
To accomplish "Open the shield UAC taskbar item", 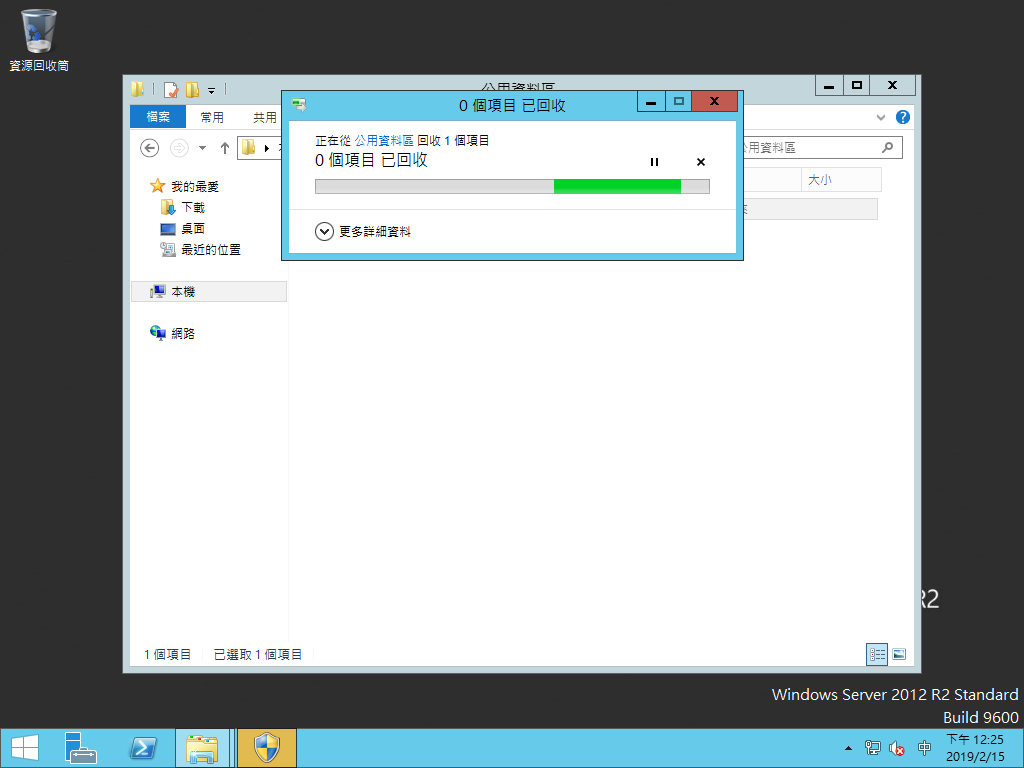I will click(266, 748).
